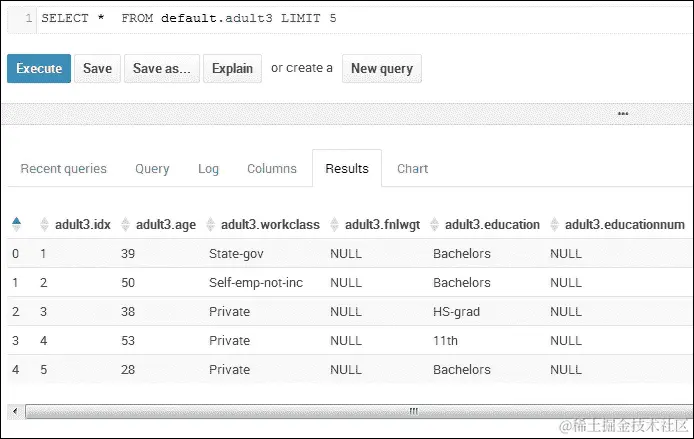
Task: Click the horizontal scrollbar thumb
Action: coord(359,411)
